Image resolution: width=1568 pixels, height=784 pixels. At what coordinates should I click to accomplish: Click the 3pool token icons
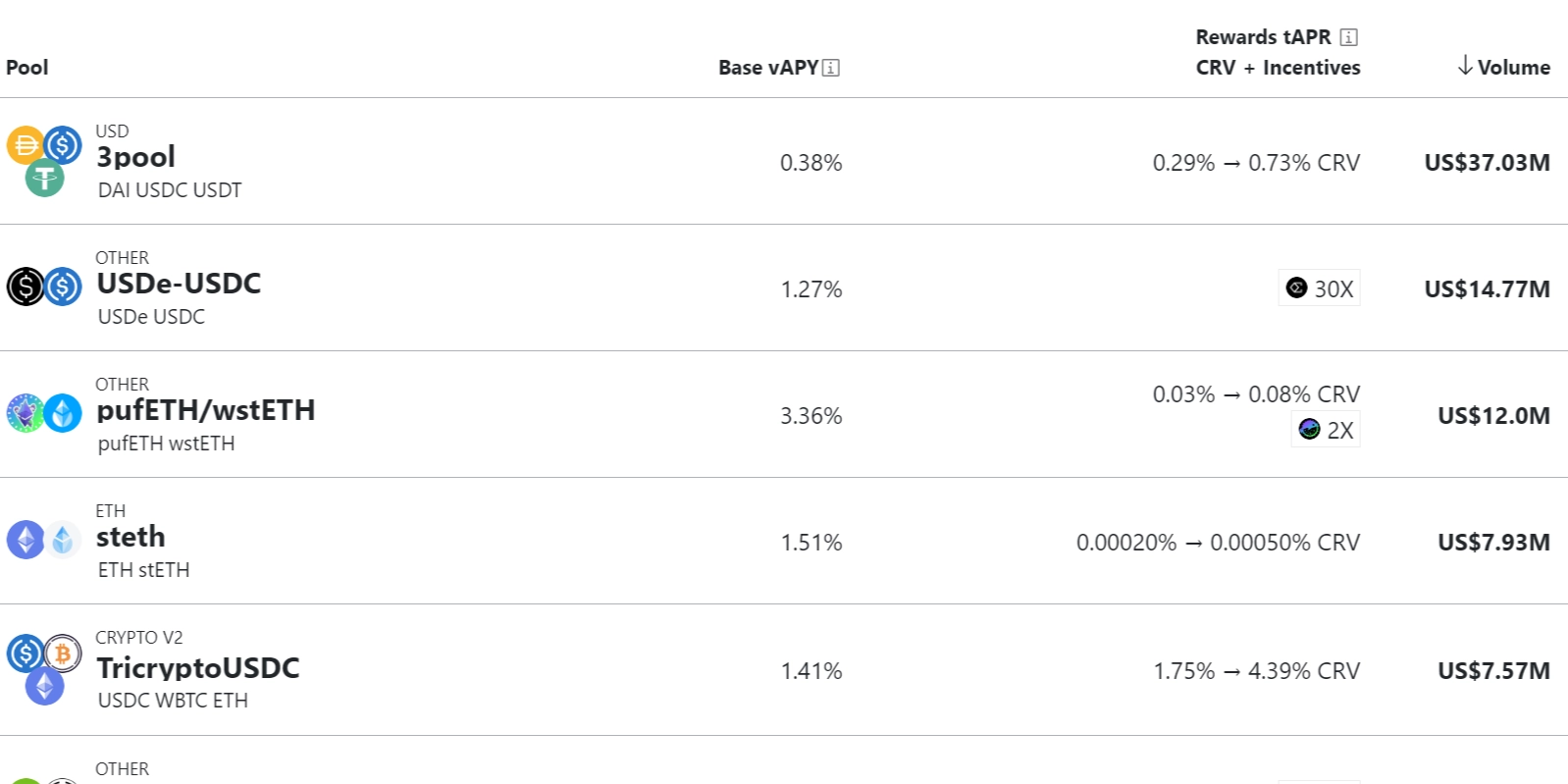pos(44,161)
